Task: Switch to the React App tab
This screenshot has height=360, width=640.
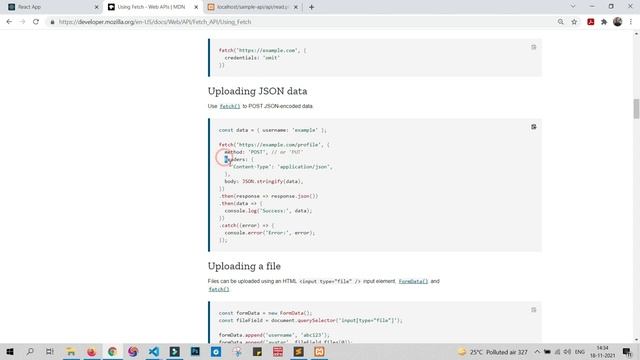Action: point(51,7)
